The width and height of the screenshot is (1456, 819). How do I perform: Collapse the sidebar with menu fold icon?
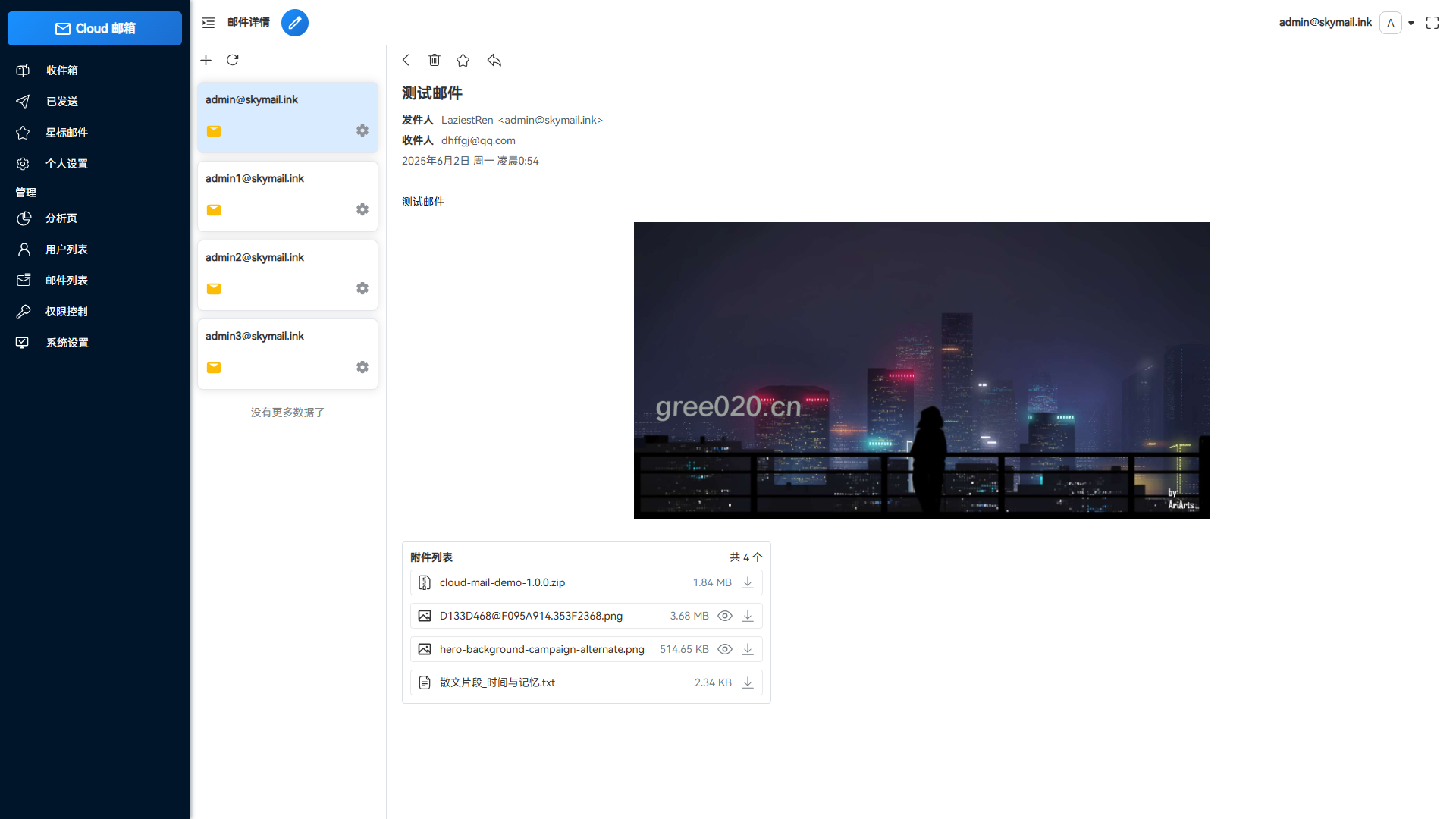(x=209, y=23)
